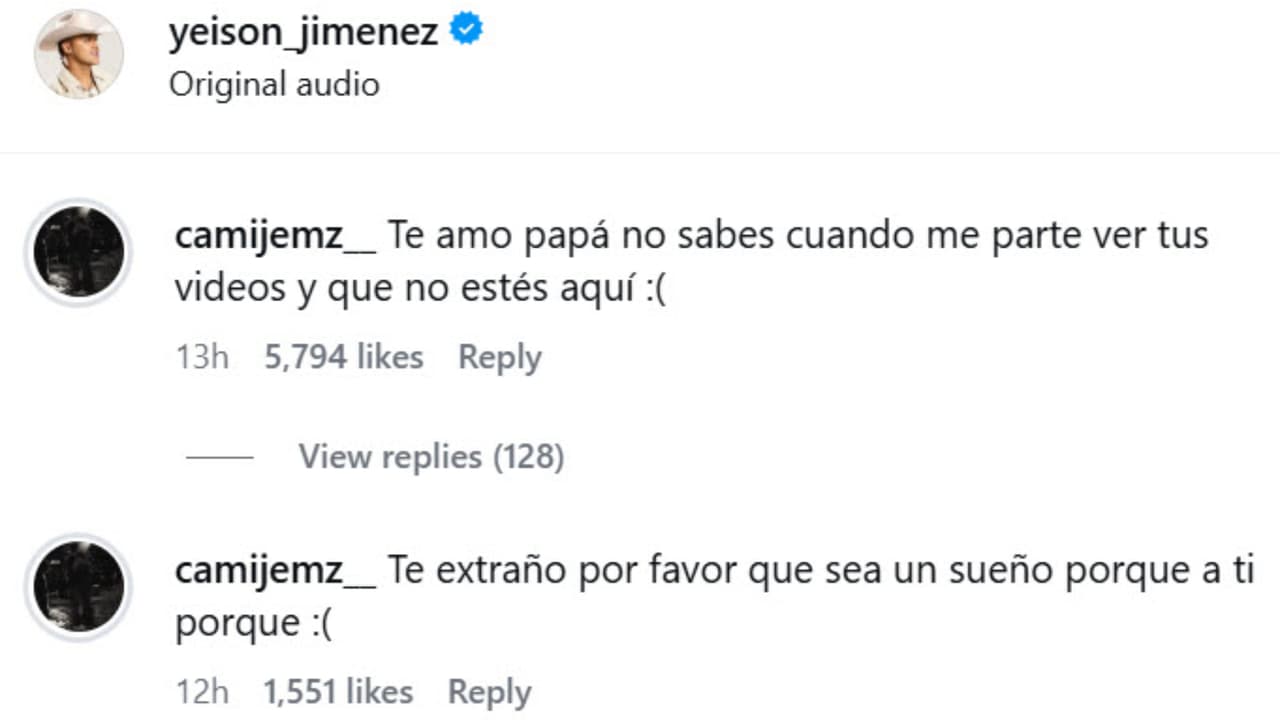The height and width of the screenshot is (720, 1280).
Task: Click the Original audio label under the username
Action: click(275, 84)
